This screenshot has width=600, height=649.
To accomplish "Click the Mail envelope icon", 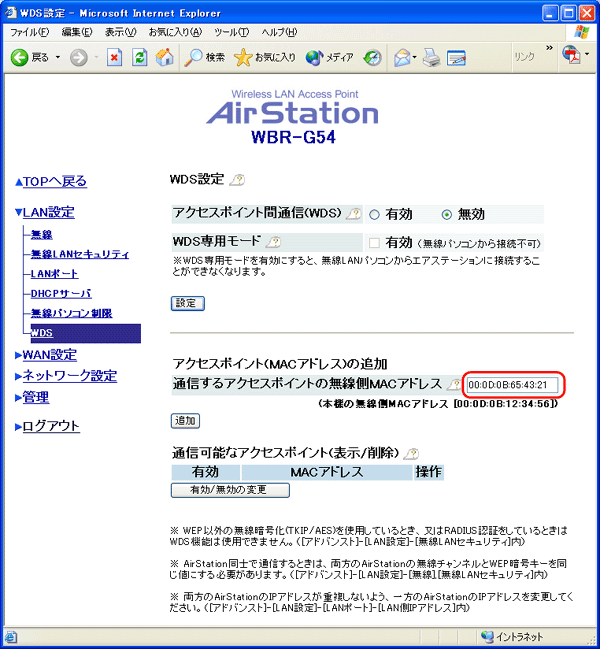I will pos(402,57).
